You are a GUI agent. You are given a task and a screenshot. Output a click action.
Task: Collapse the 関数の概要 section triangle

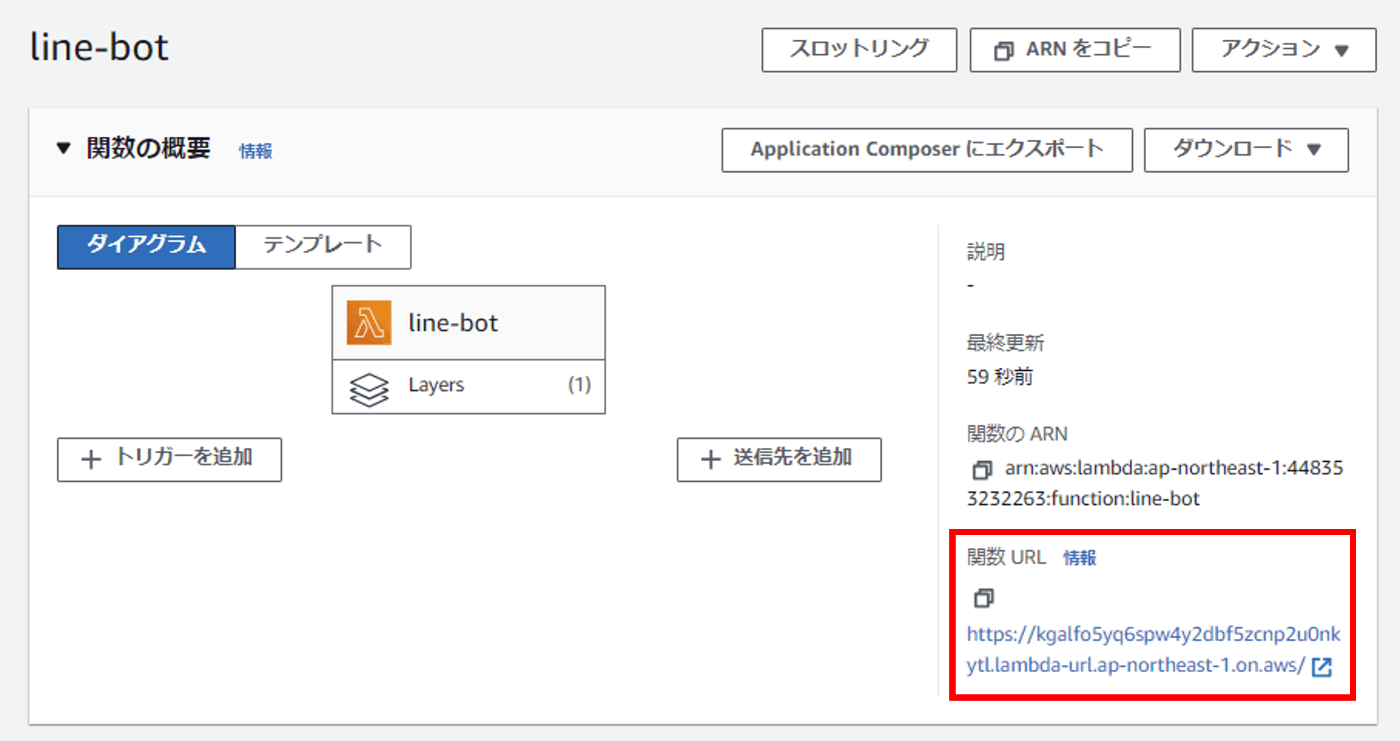pyautogui.click(x=64, y=149)
